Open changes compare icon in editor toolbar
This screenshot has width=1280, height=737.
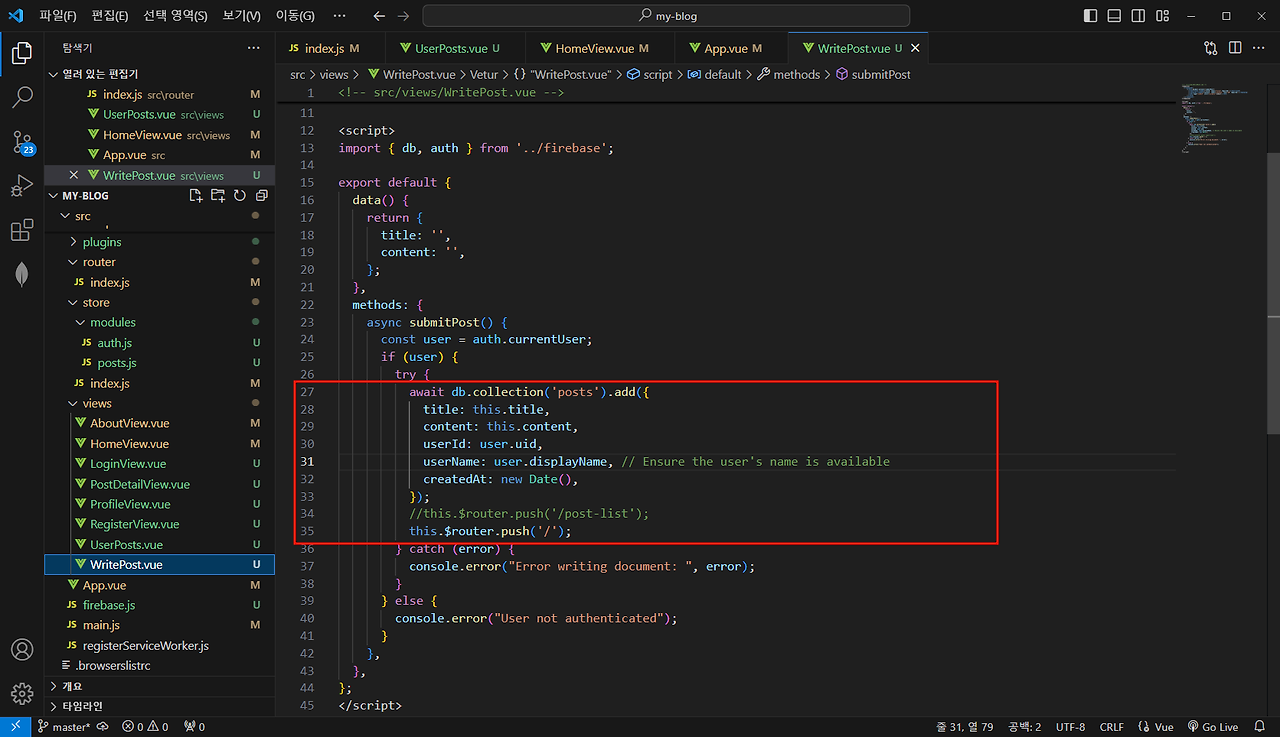pyautogui.click(x=1211, y=48)
